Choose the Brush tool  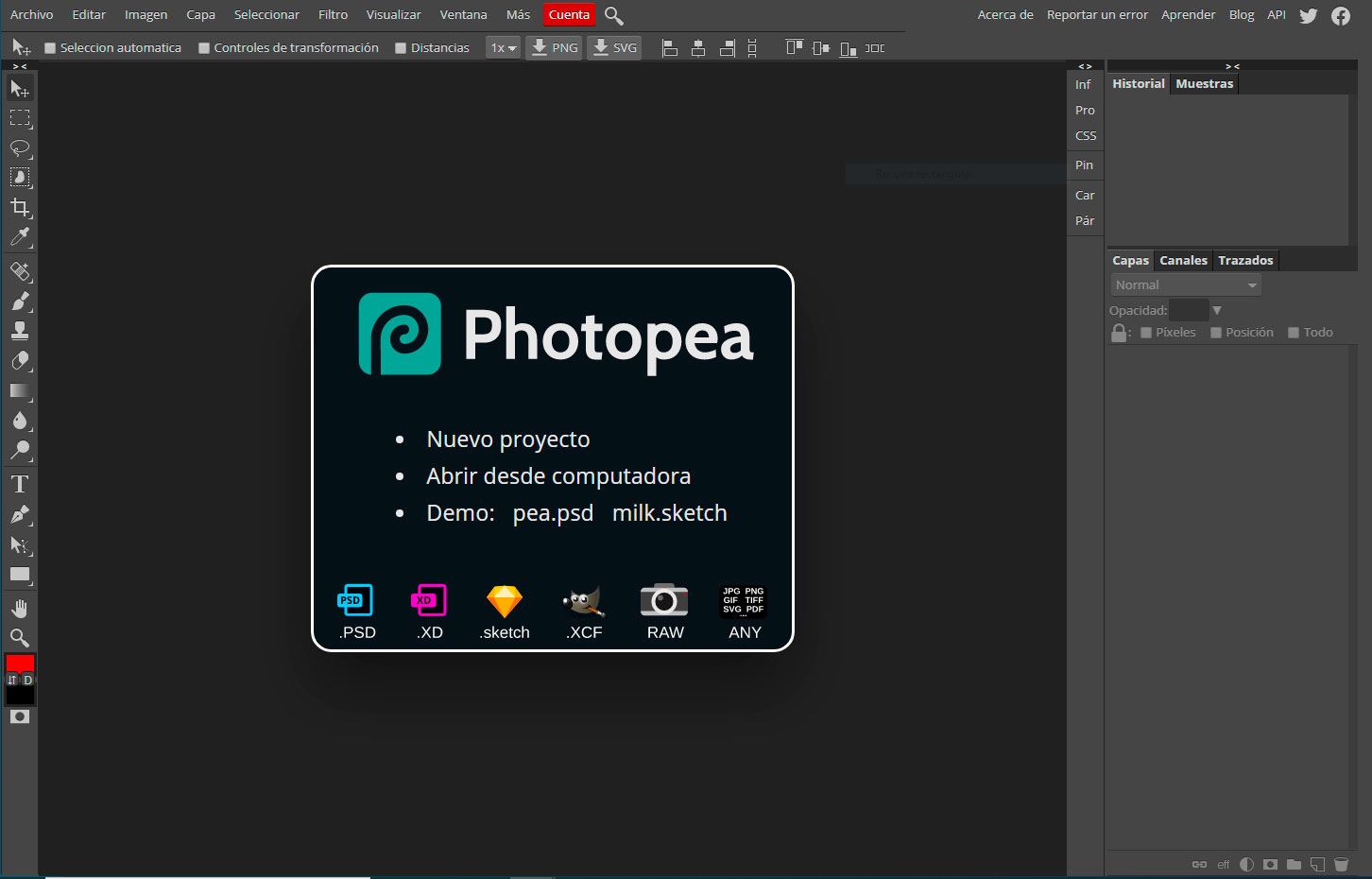pos(20,302)
